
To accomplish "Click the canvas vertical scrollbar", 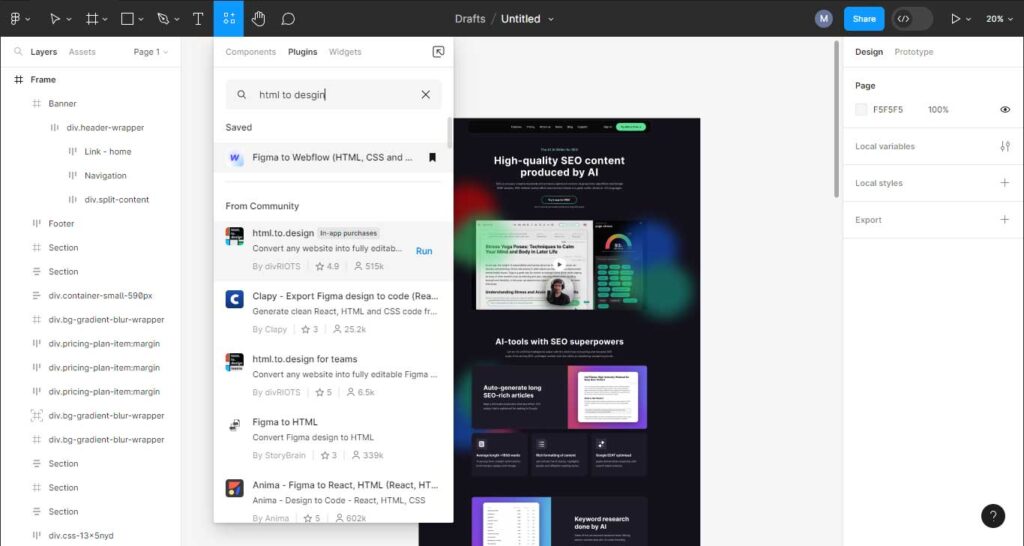I will (835, 119).
